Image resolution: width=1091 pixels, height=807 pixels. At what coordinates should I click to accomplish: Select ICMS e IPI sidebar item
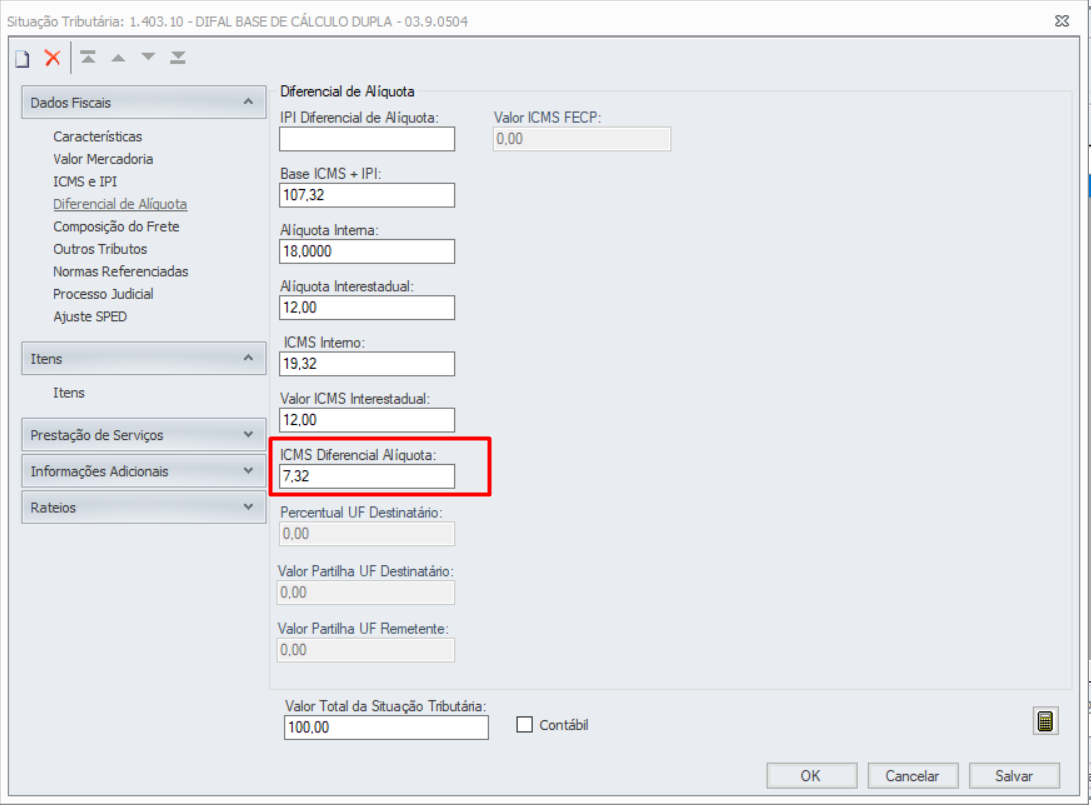point(85,182)
